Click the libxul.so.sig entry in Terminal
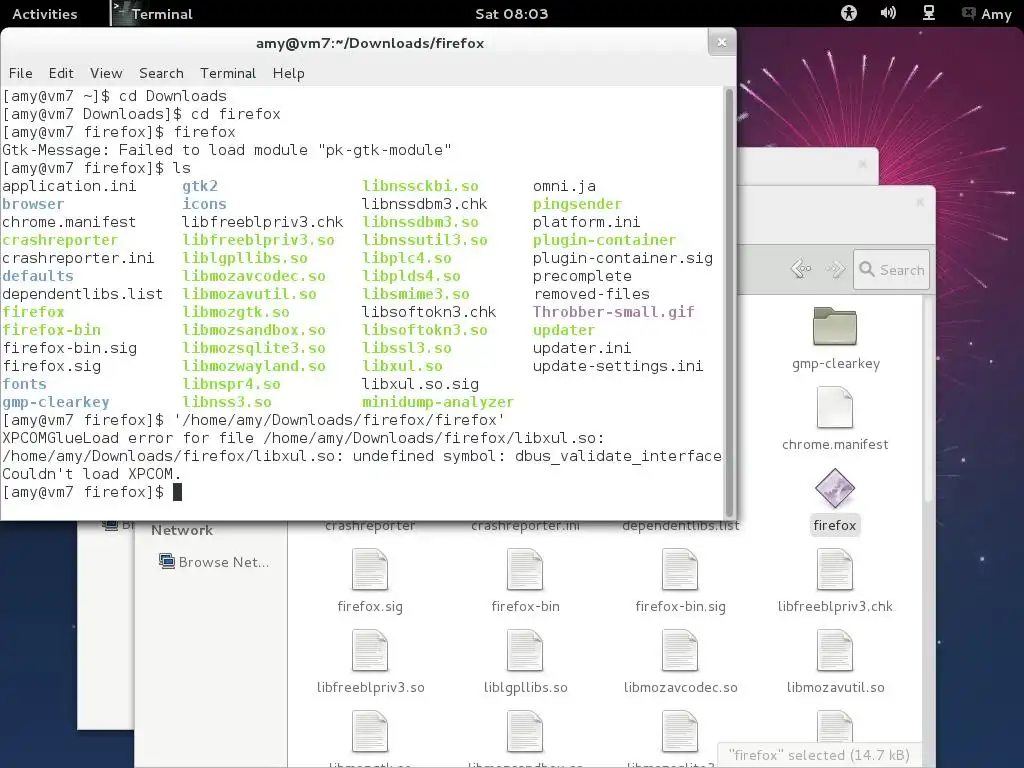This screenshot has width=1024, height=768. (420, 384)
